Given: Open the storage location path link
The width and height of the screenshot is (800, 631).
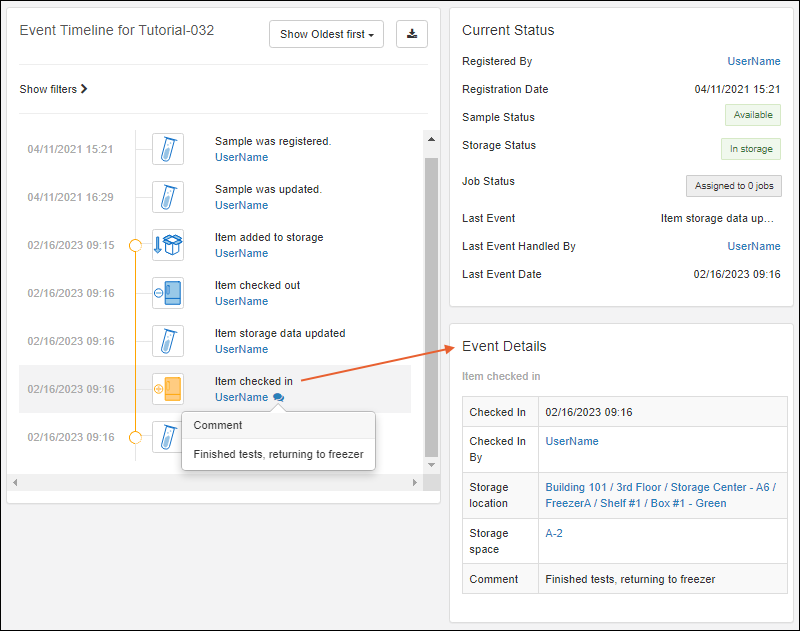Looking at the screenshot, I should pyautogui.click(x=660, y=495).
